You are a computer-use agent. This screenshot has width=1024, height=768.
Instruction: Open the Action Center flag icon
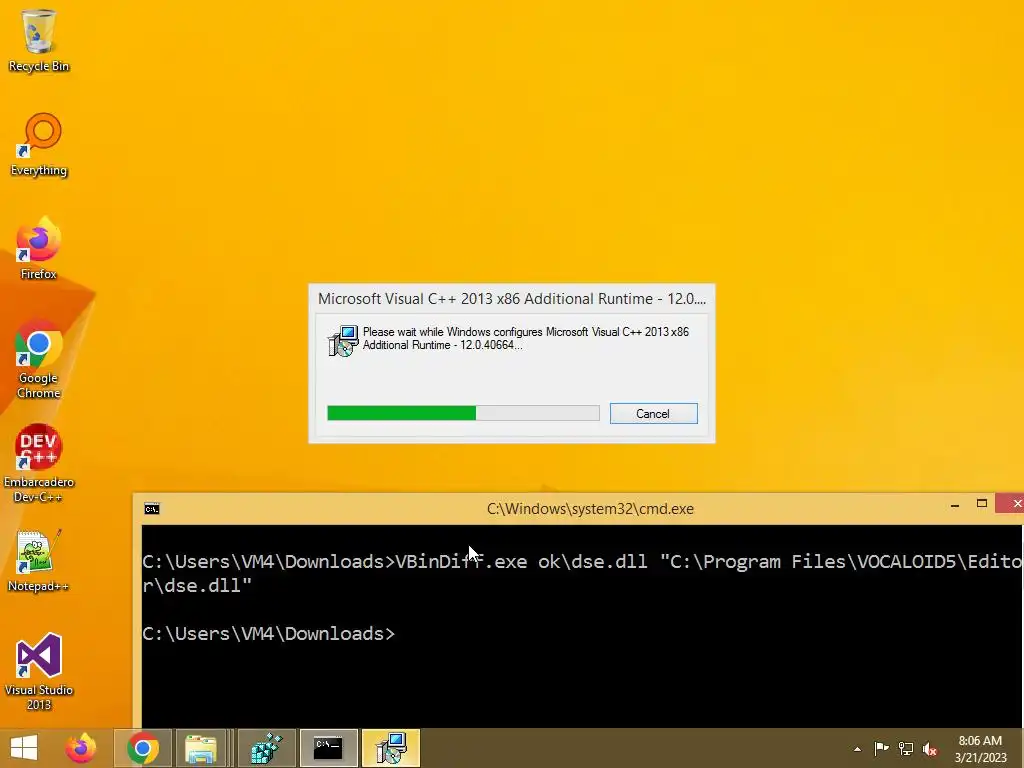coord(882,749)
